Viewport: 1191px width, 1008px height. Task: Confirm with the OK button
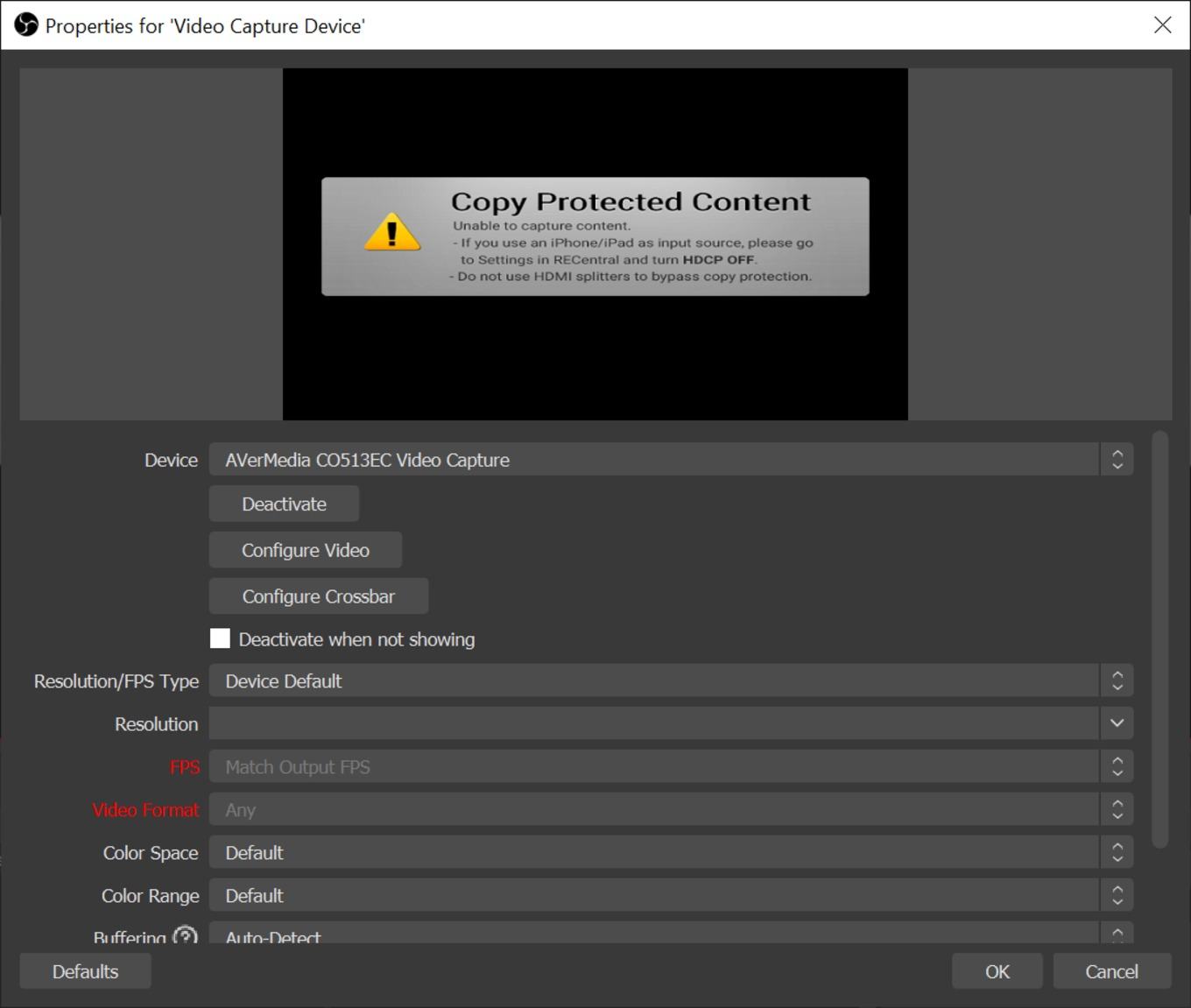tap(997, 971)
